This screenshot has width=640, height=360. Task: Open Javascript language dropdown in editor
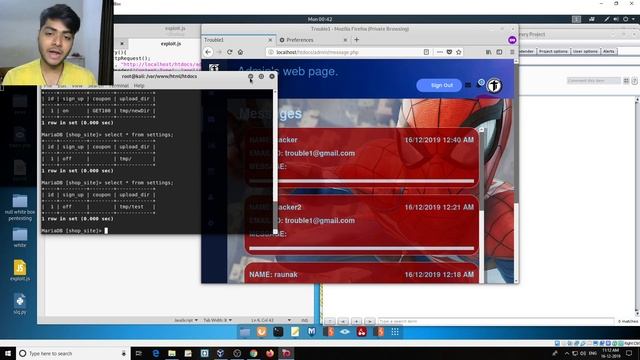pos(186,320)
